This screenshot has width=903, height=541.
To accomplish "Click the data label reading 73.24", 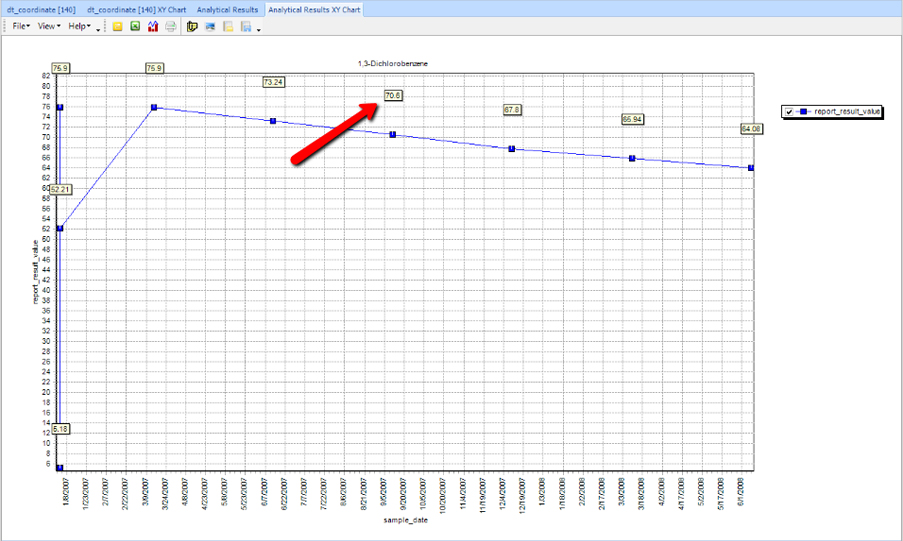I will (x=273, y=82).
